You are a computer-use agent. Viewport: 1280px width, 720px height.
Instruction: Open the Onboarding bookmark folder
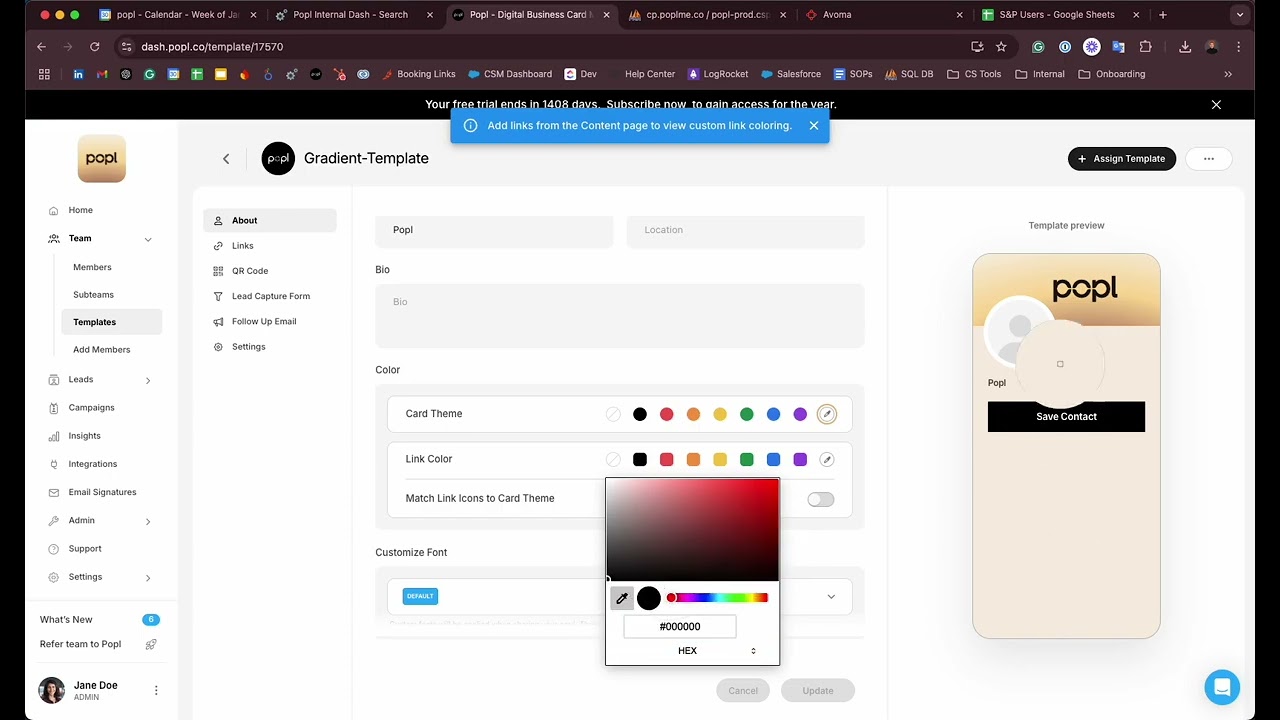(1112, 74)
